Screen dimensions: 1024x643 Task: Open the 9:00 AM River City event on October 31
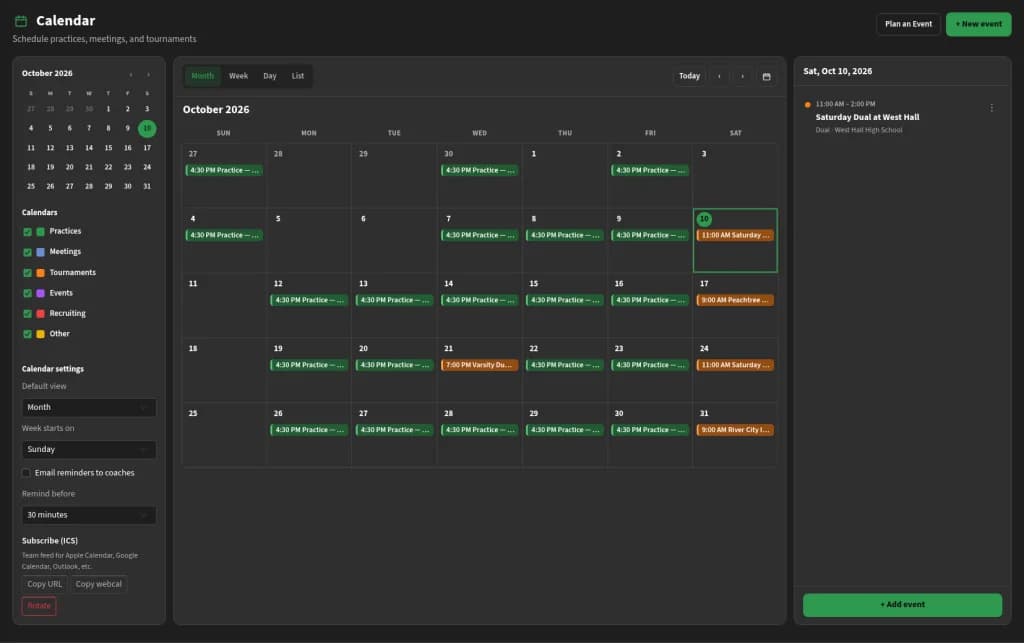735,430
